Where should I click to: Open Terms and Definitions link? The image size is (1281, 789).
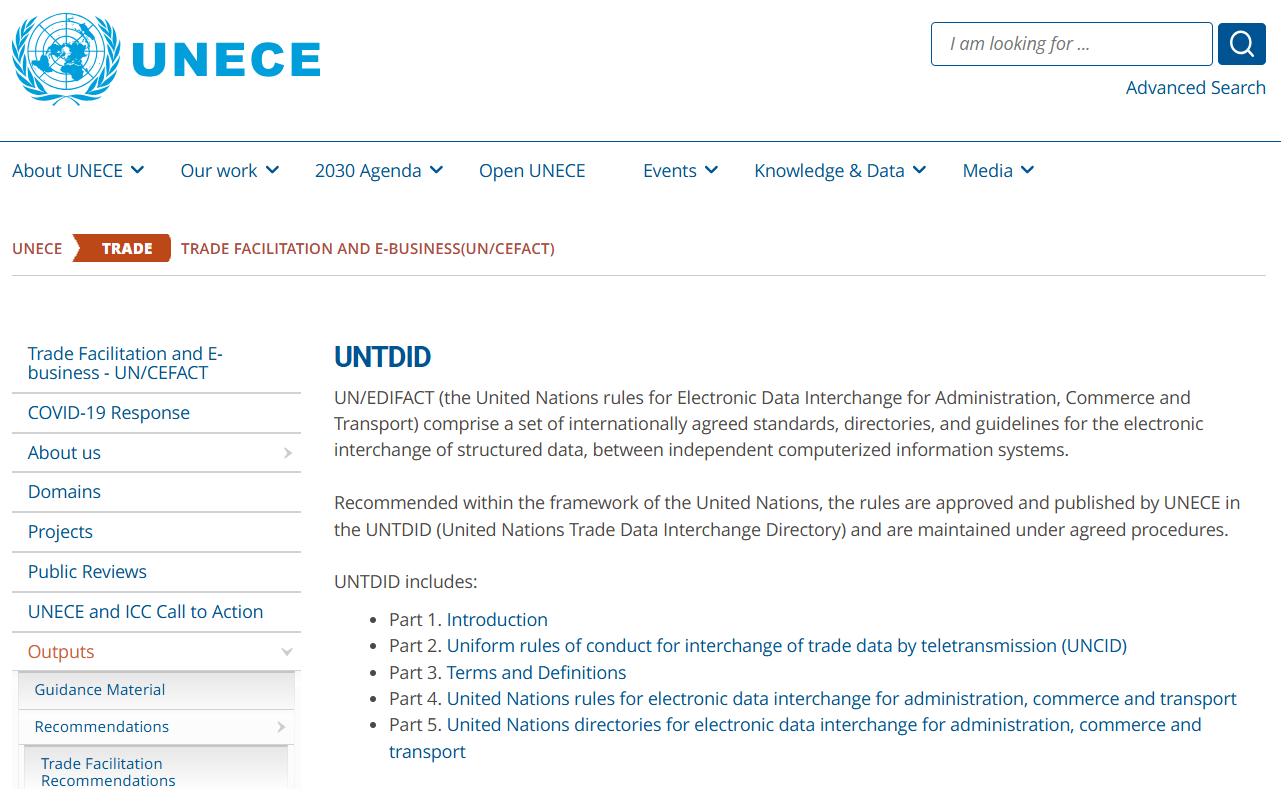click(536, 673)
